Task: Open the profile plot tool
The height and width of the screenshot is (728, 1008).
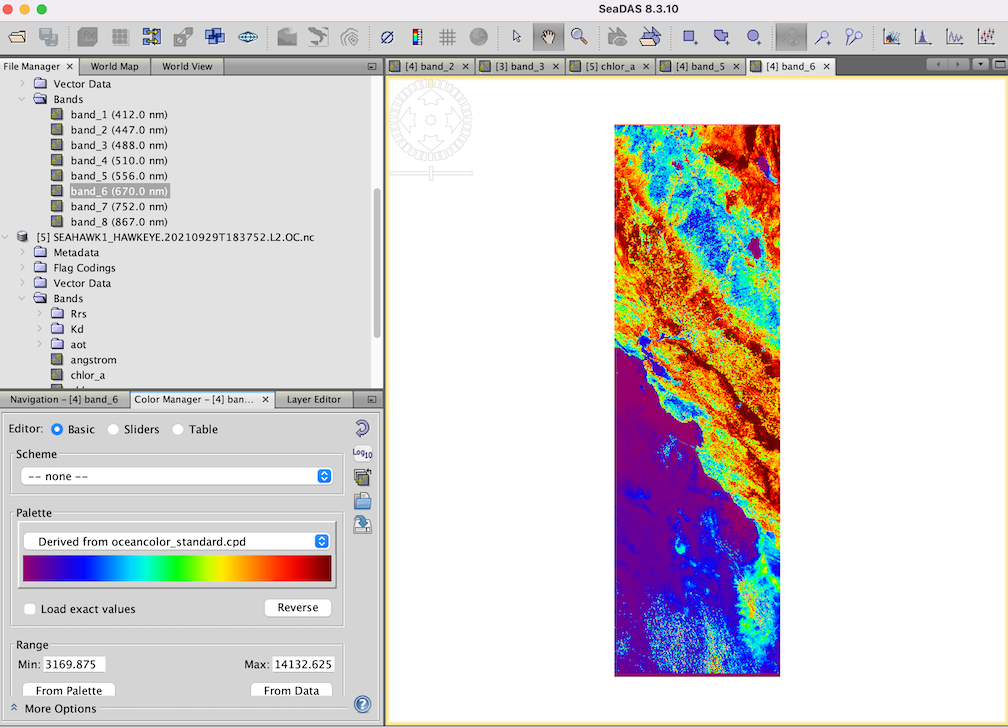Action: click(x=955, y=37)
